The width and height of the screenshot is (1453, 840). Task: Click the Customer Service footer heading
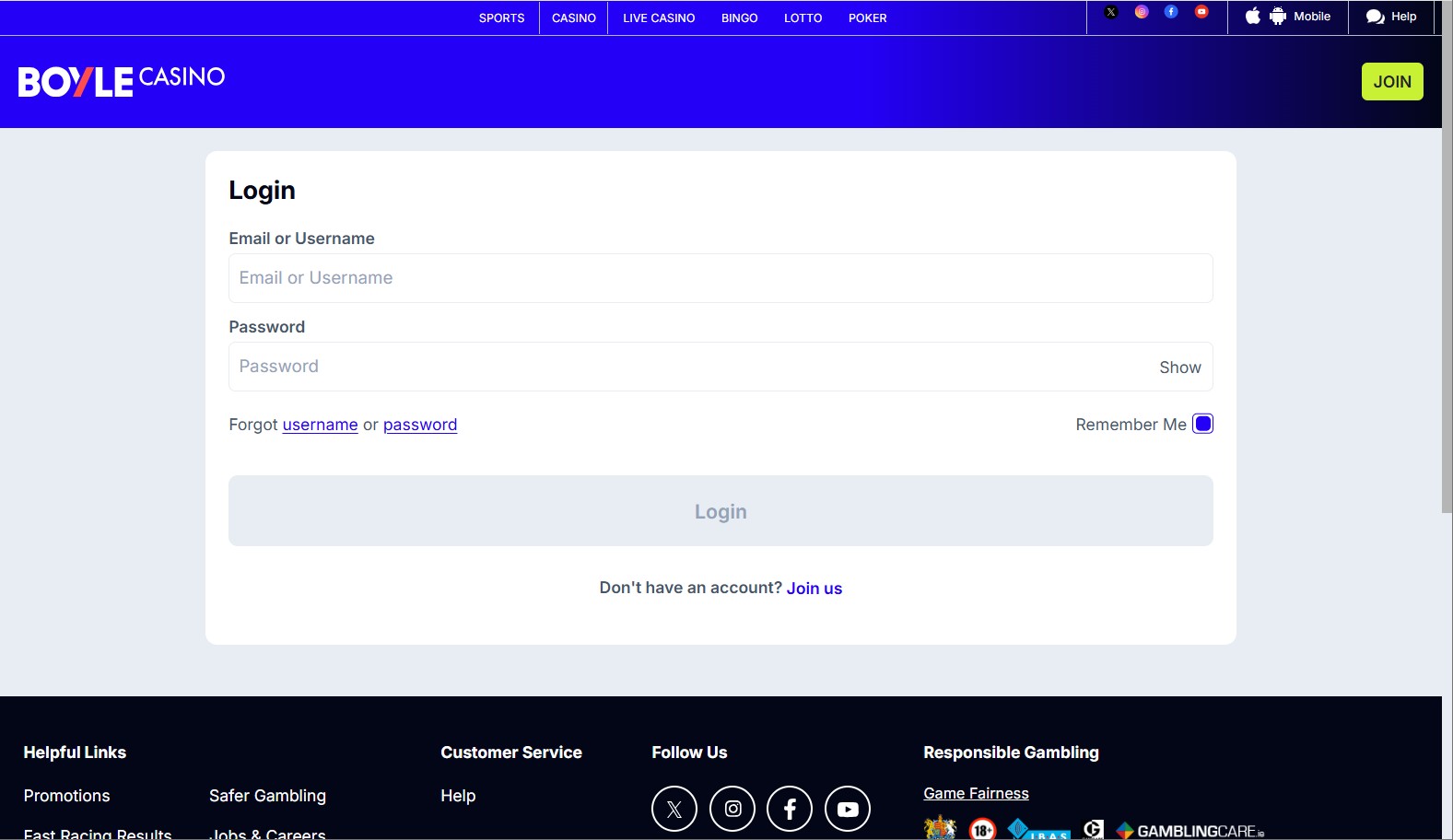pos(511,752)
